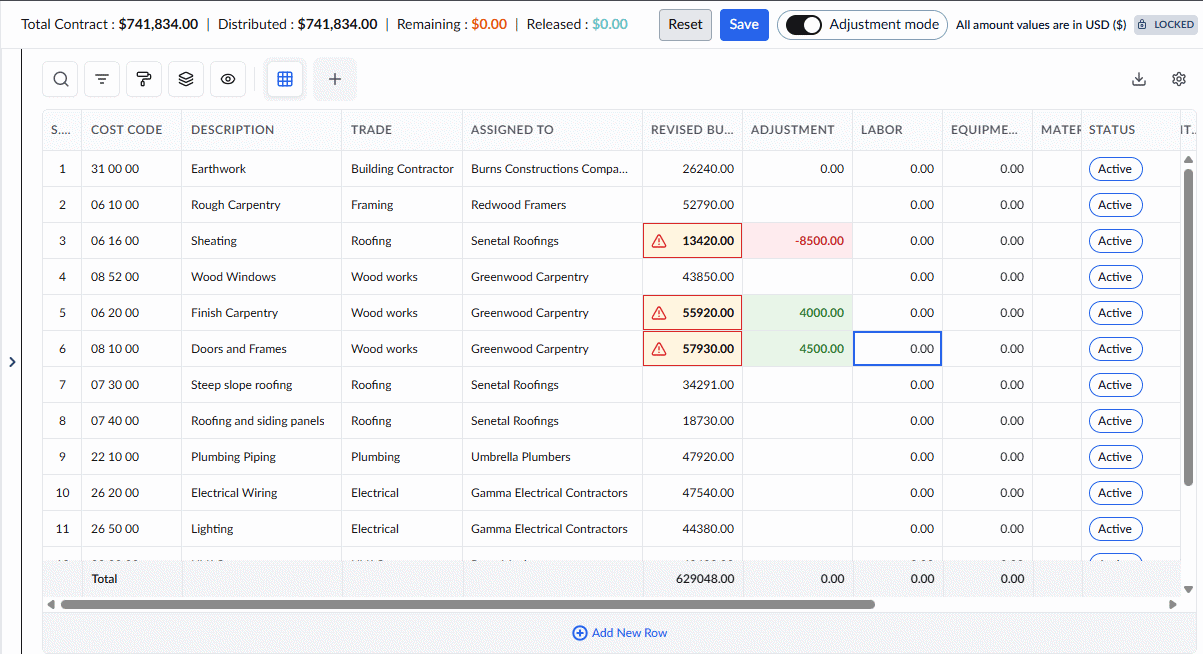The height and width of the screenshot is (654, 1203).
Task: Select the grid view icon
Action: [285, 79]
